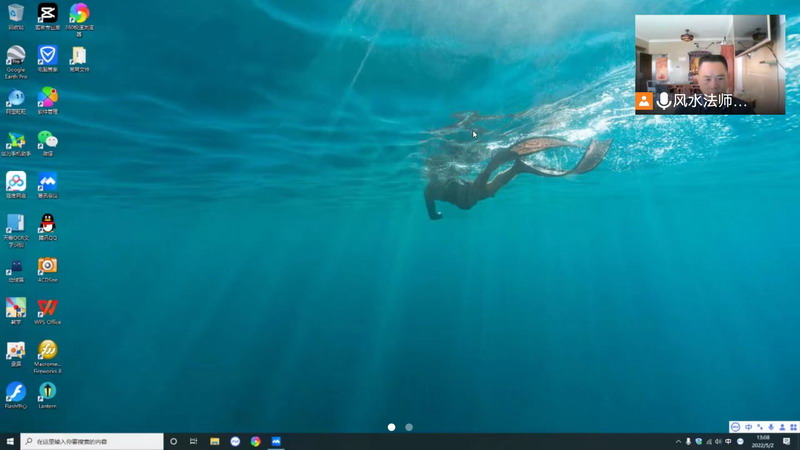800x450 pixels.
Task: Launch Tencent PC Manager blue shield shortcut
Action: click(x=47, y=59)
